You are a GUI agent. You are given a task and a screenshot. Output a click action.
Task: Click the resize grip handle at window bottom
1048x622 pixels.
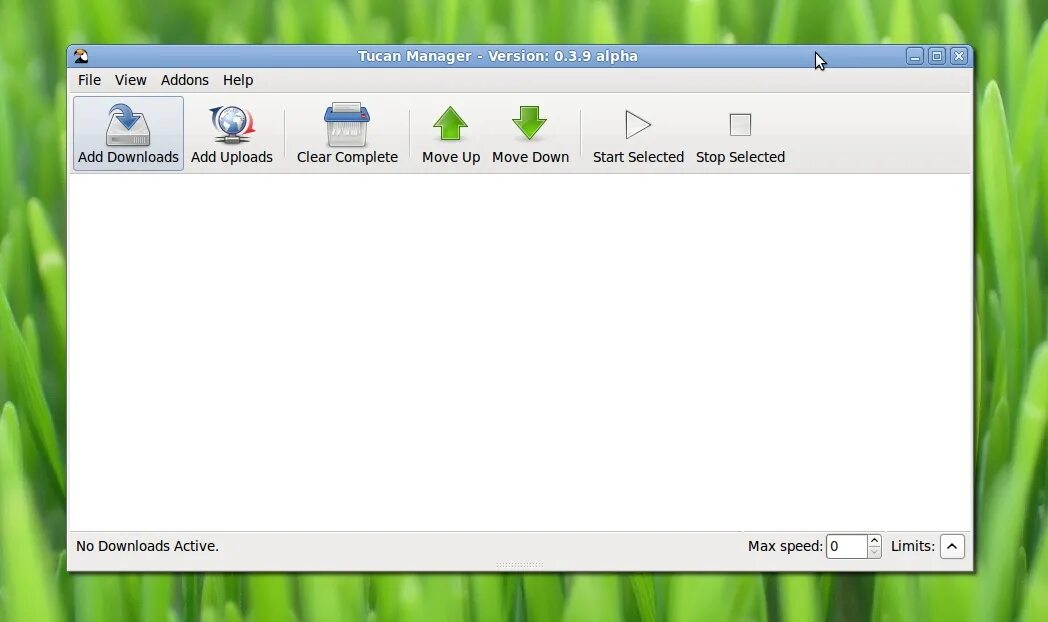click(520, 565)
